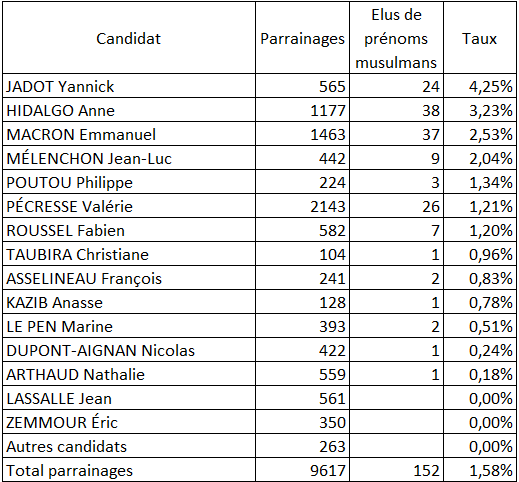Select MÉLENCHON Jean-Luc's 2,04% rate cell
This screenshot has height=482, width=519.
(x=480, y=158)
